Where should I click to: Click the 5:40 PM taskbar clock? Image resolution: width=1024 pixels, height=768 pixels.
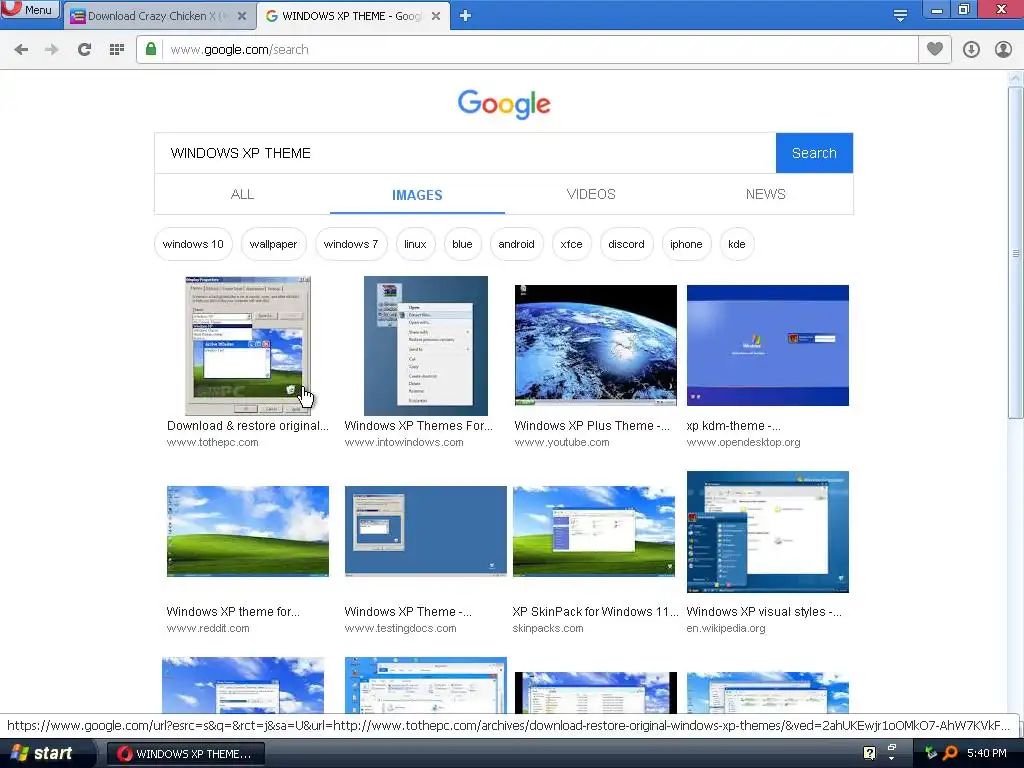[987, 753]
